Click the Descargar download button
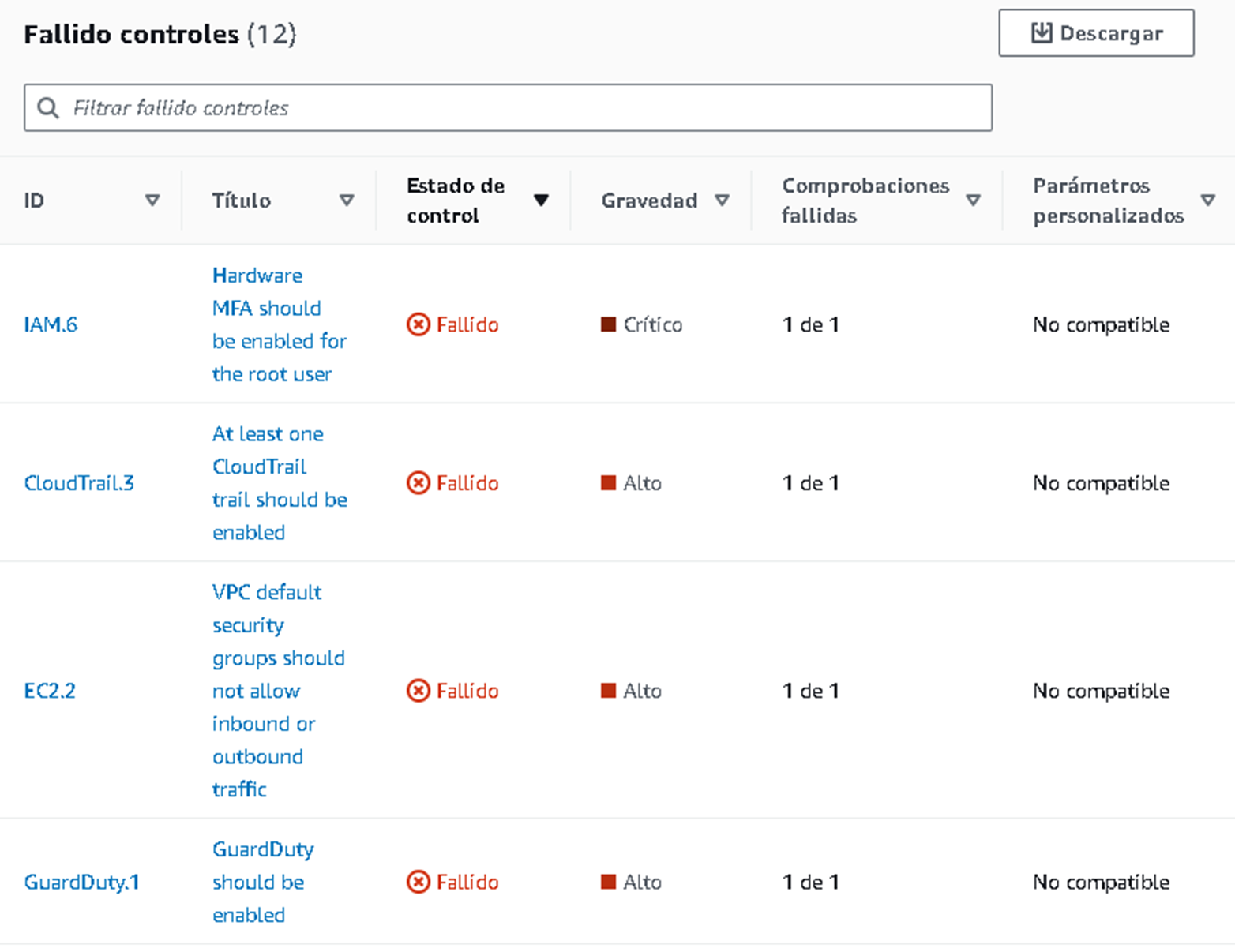The image size is (1235, 952). pos(1095,33)
